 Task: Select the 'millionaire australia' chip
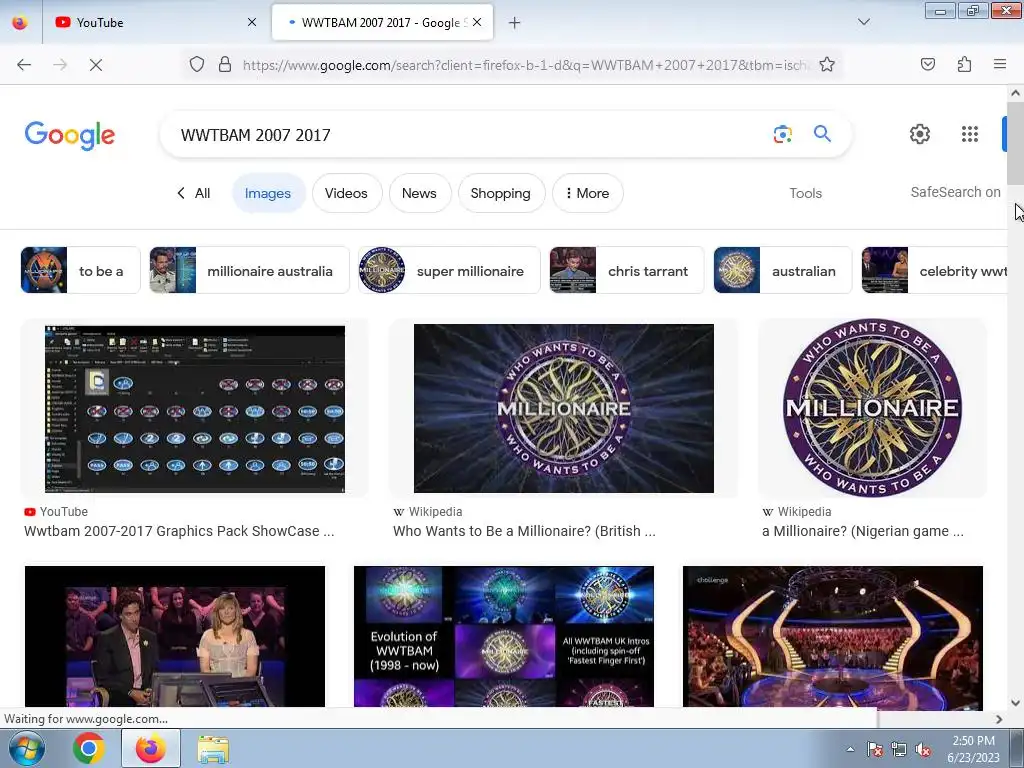249,270
